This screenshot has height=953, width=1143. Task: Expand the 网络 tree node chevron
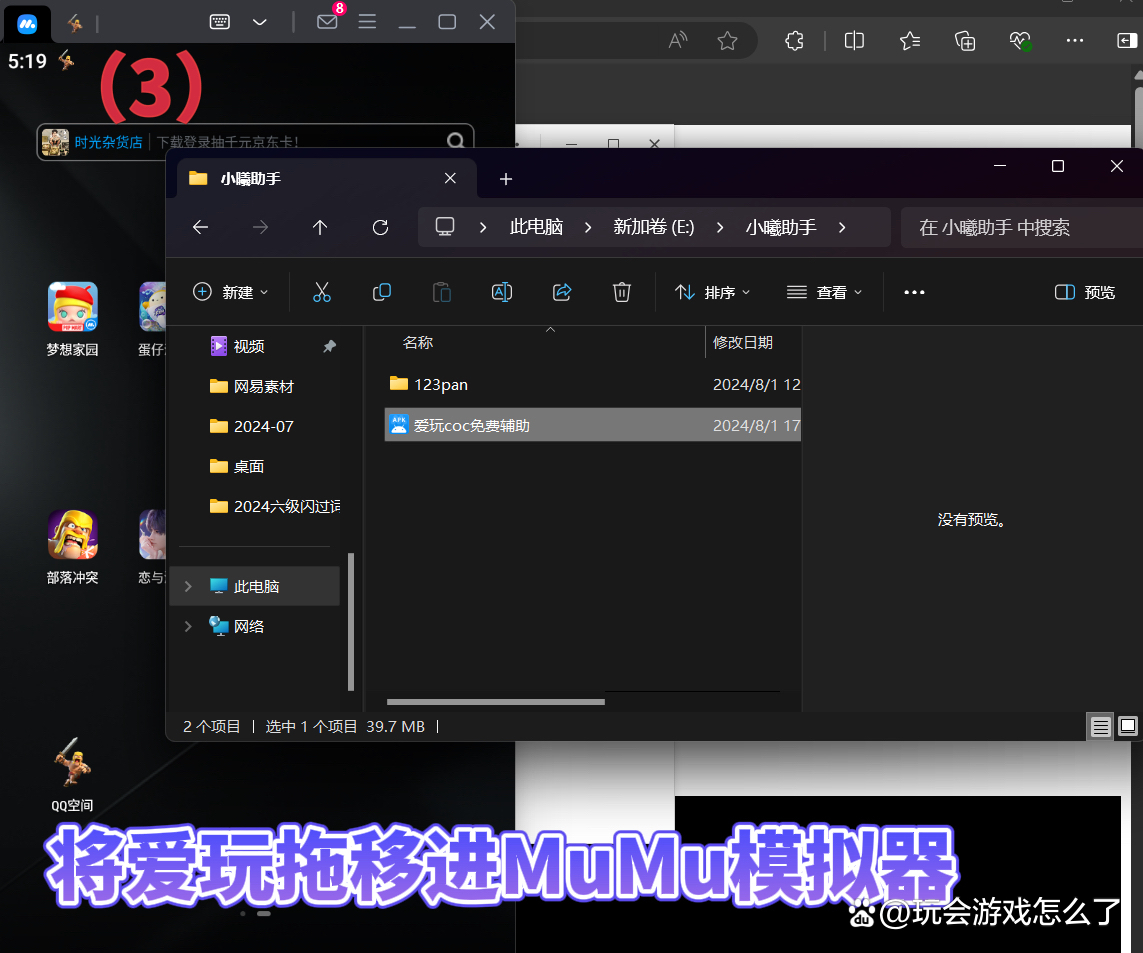point(188,626)
